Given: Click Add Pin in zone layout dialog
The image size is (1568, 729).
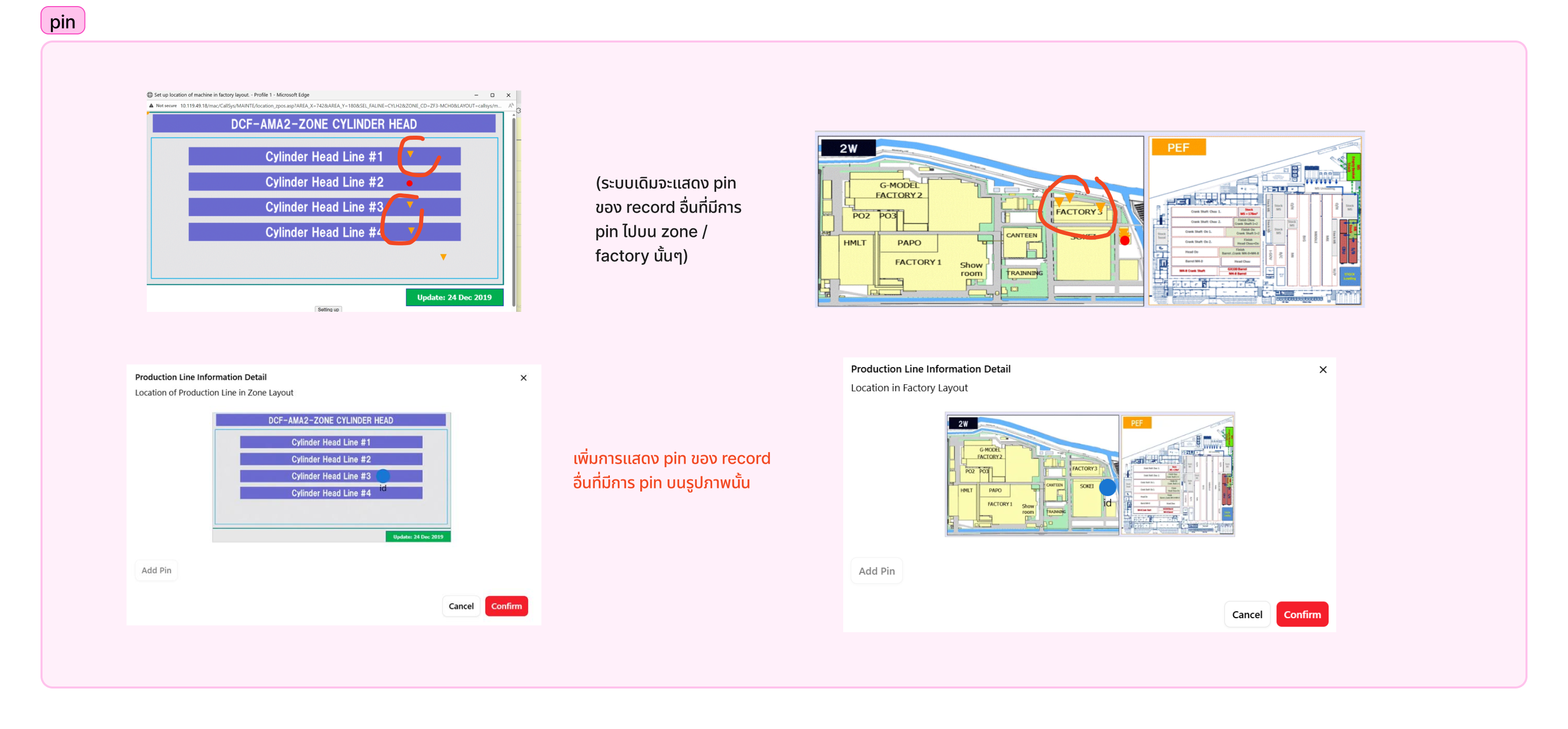Looking at the screenshot, I should [x=156, y=570].
